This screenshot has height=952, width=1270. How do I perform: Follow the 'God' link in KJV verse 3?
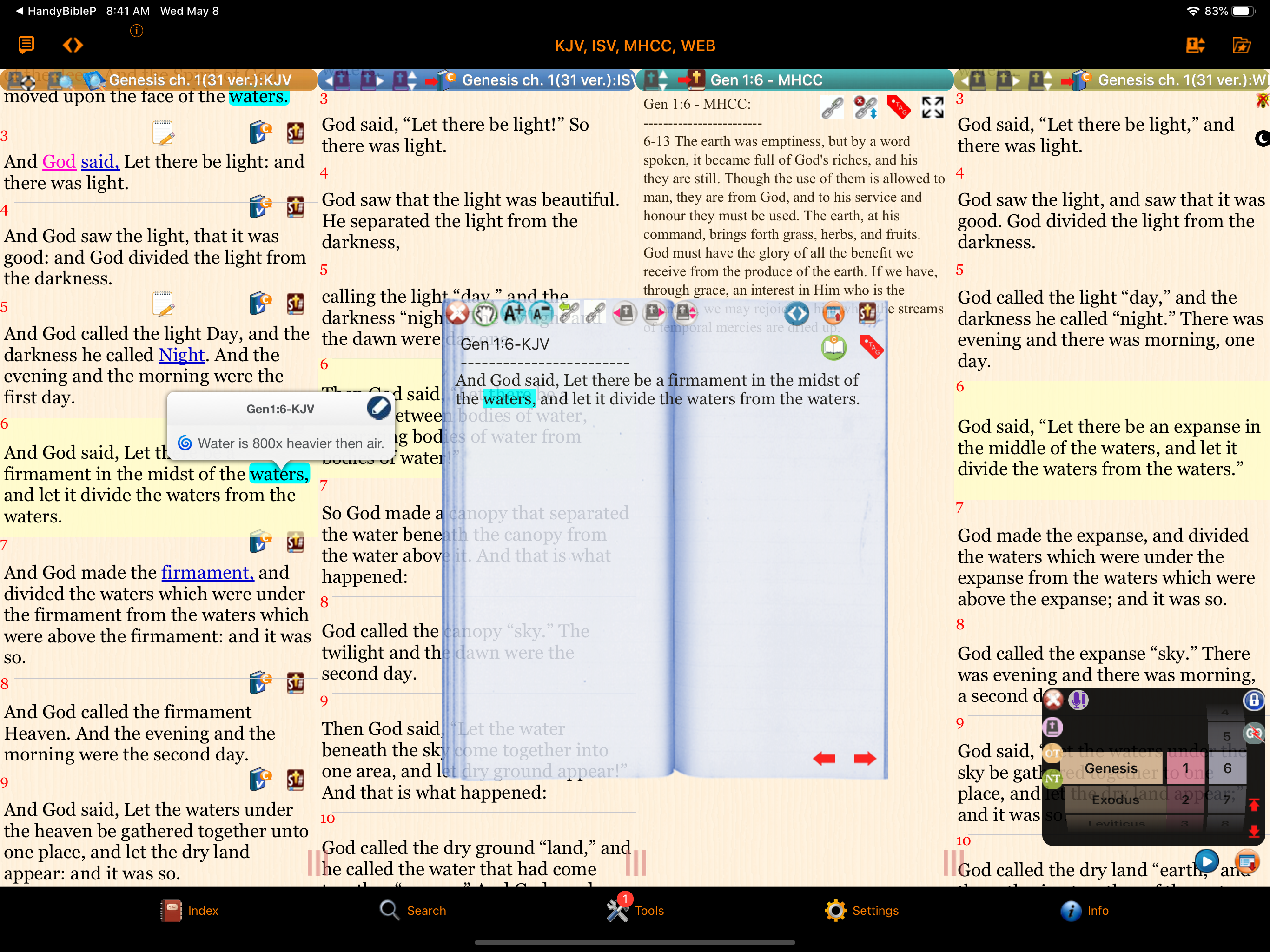(59, 162)
